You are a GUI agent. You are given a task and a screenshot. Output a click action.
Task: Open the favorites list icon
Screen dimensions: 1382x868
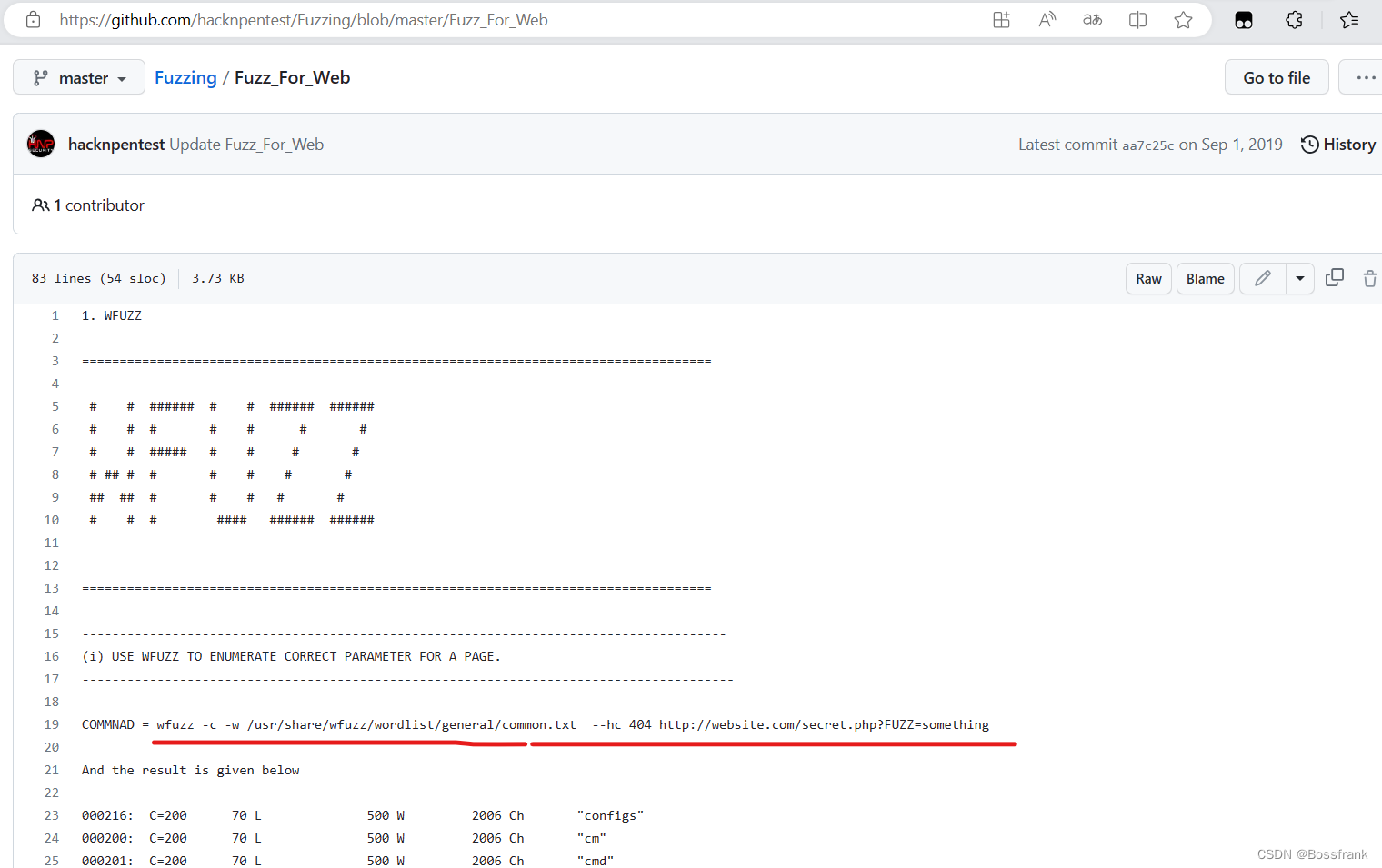click(x=1349, y=20)
